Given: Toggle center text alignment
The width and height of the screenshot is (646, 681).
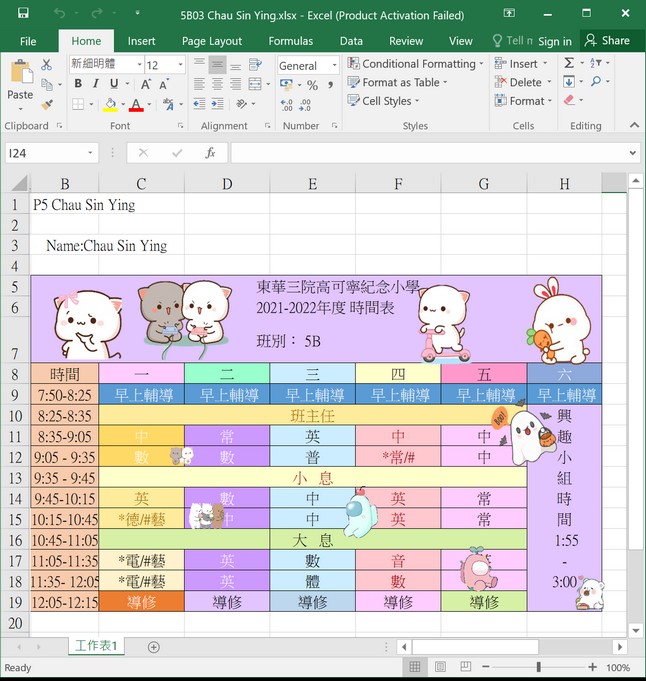Looking at the screenshot, I should click(218, 84).
